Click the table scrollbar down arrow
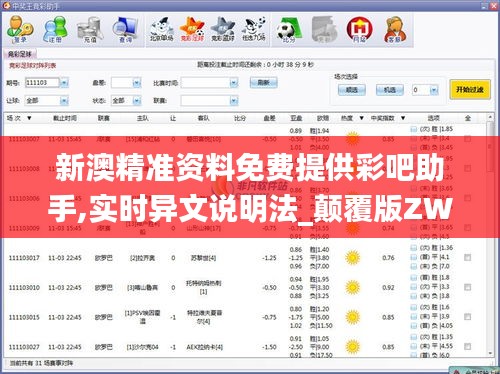This screenshot has height=374, width=500. click(490, 353)
